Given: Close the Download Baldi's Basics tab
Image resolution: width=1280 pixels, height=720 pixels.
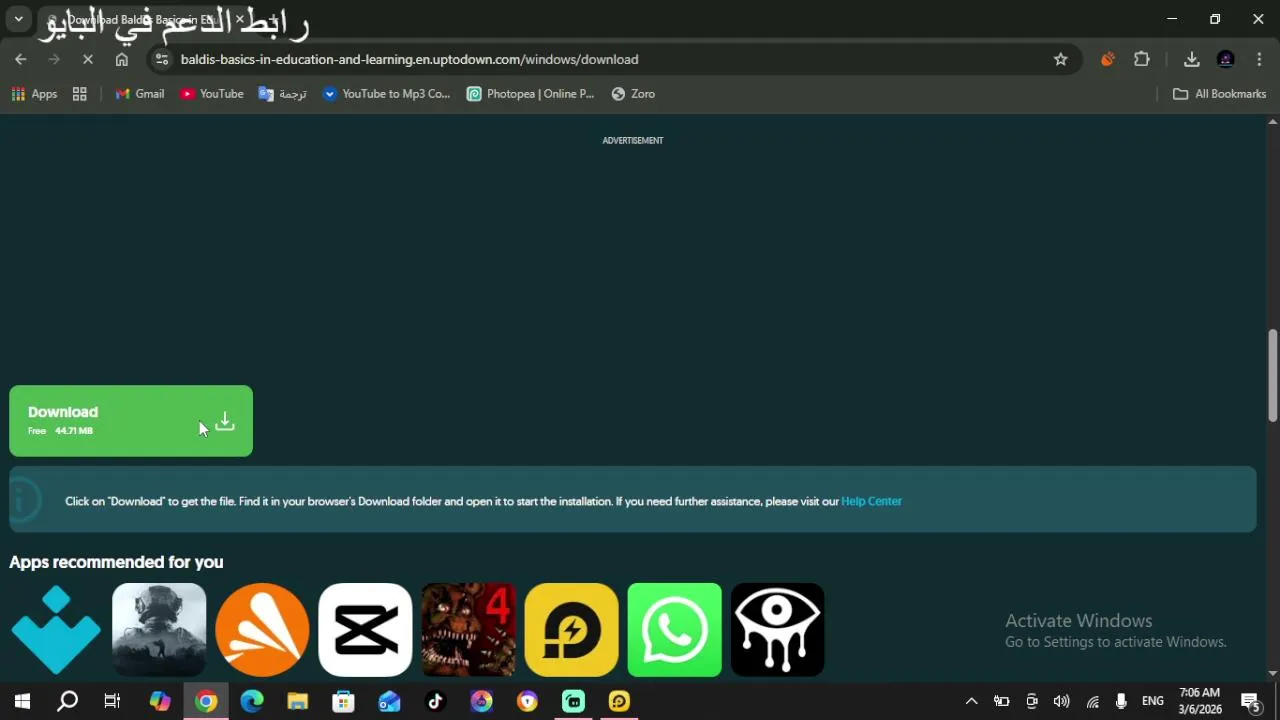Looking at the screenshot, I should (x=239, y=19).
